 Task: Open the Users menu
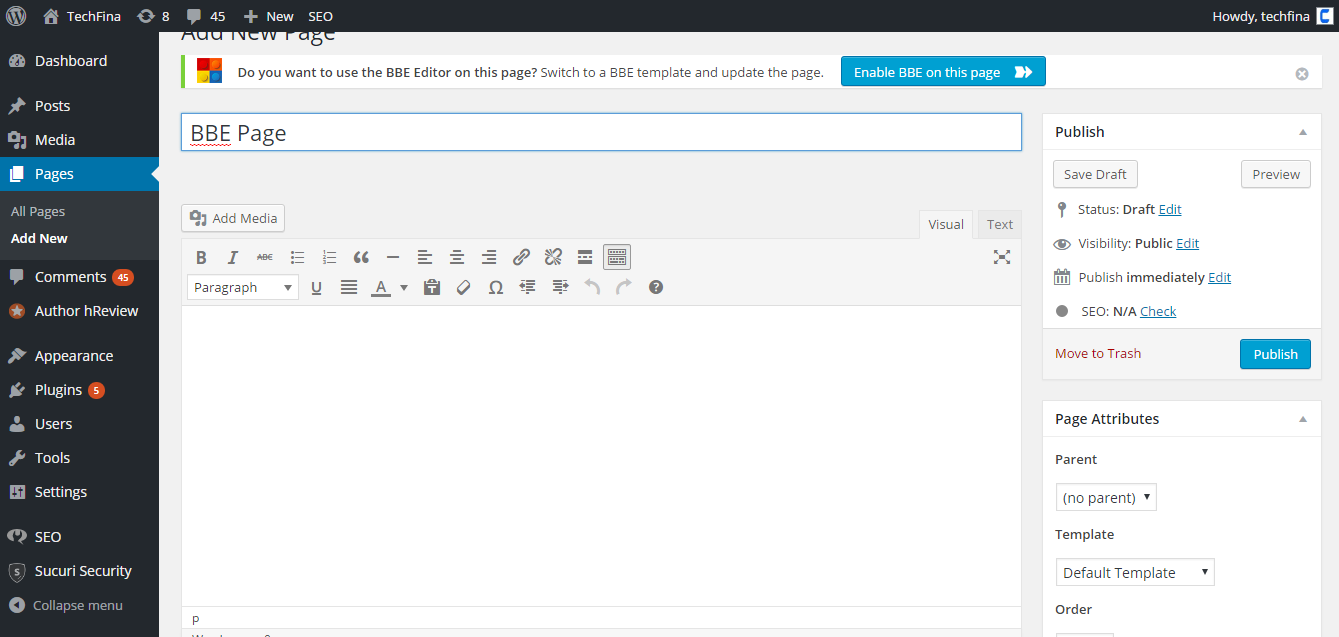pyautogui.click(x=79, y=424)
